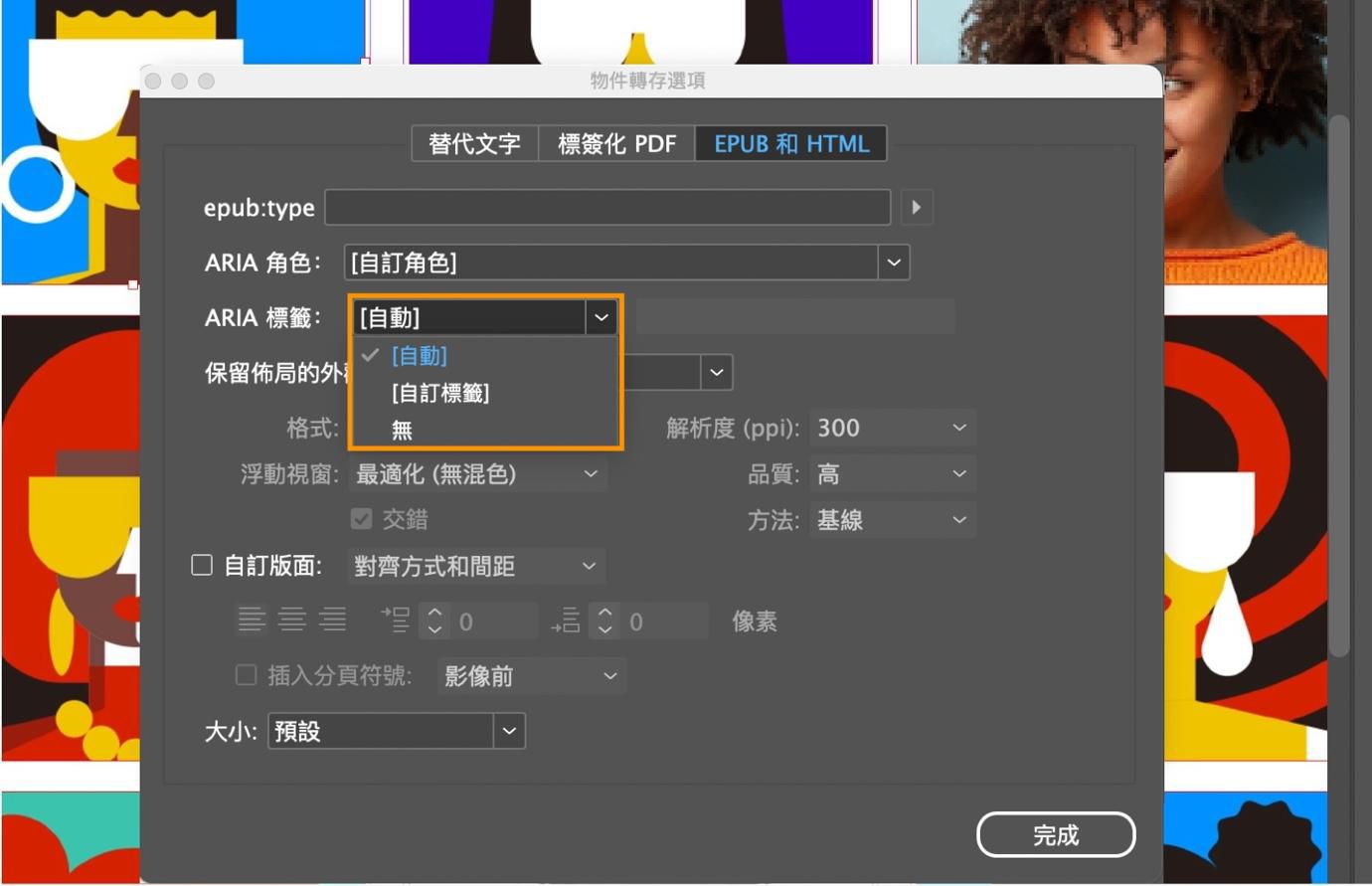The width and height of the screenshot is (1372, 886).
Task: Enable the 自訂版面 checkbox
Action: click(202, 566)
